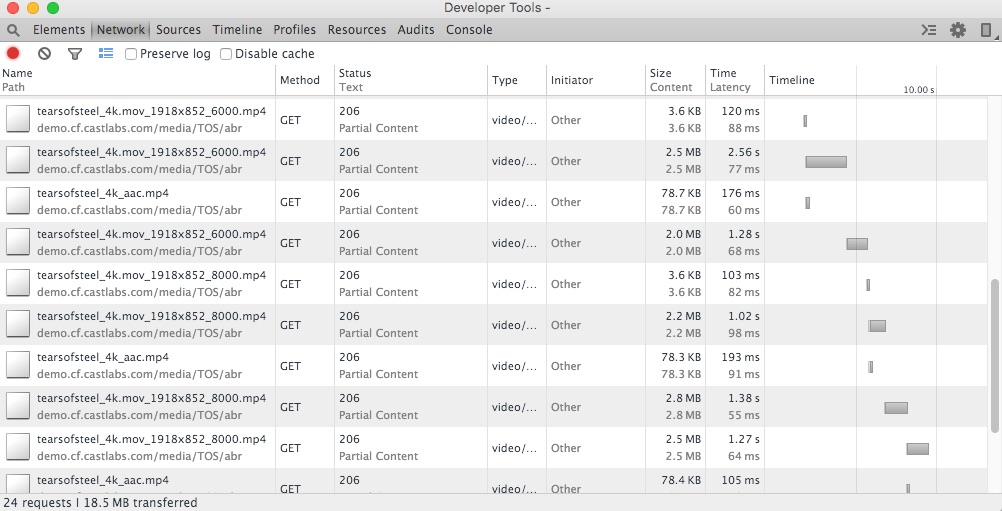Open the Elements tab

click(59, 30)
